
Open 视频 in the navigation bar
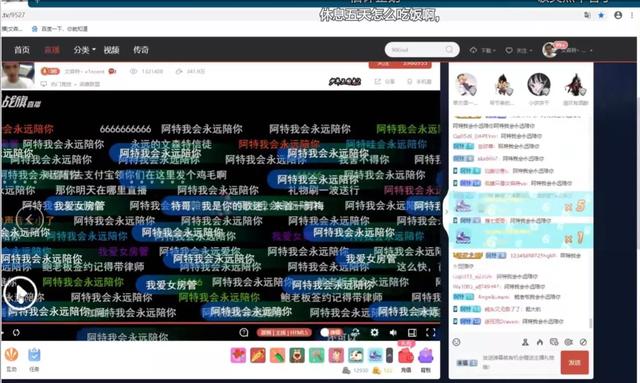tap(111, 50)
